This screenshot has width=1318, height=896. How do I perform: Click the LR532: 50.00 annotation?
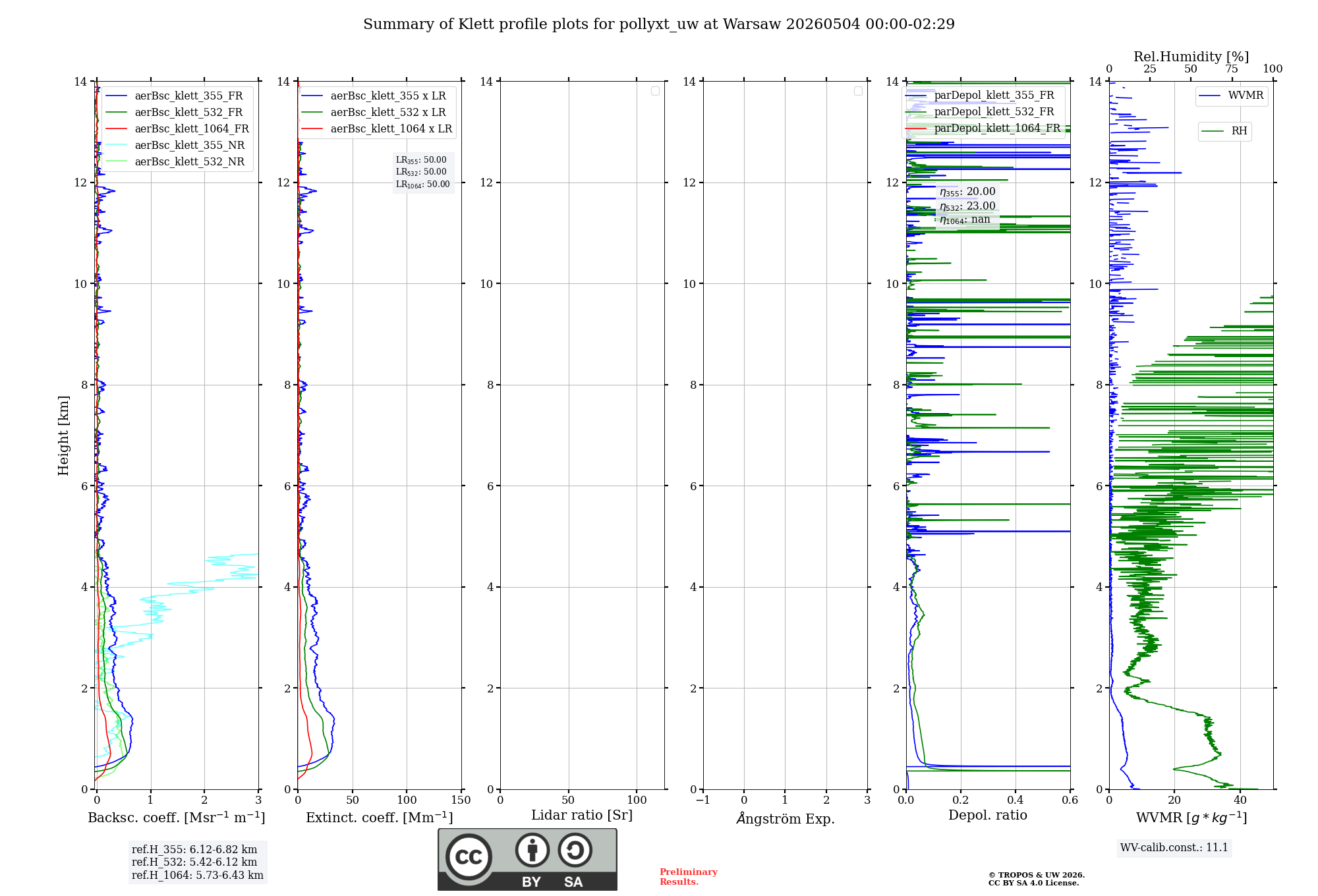point(421,172)
